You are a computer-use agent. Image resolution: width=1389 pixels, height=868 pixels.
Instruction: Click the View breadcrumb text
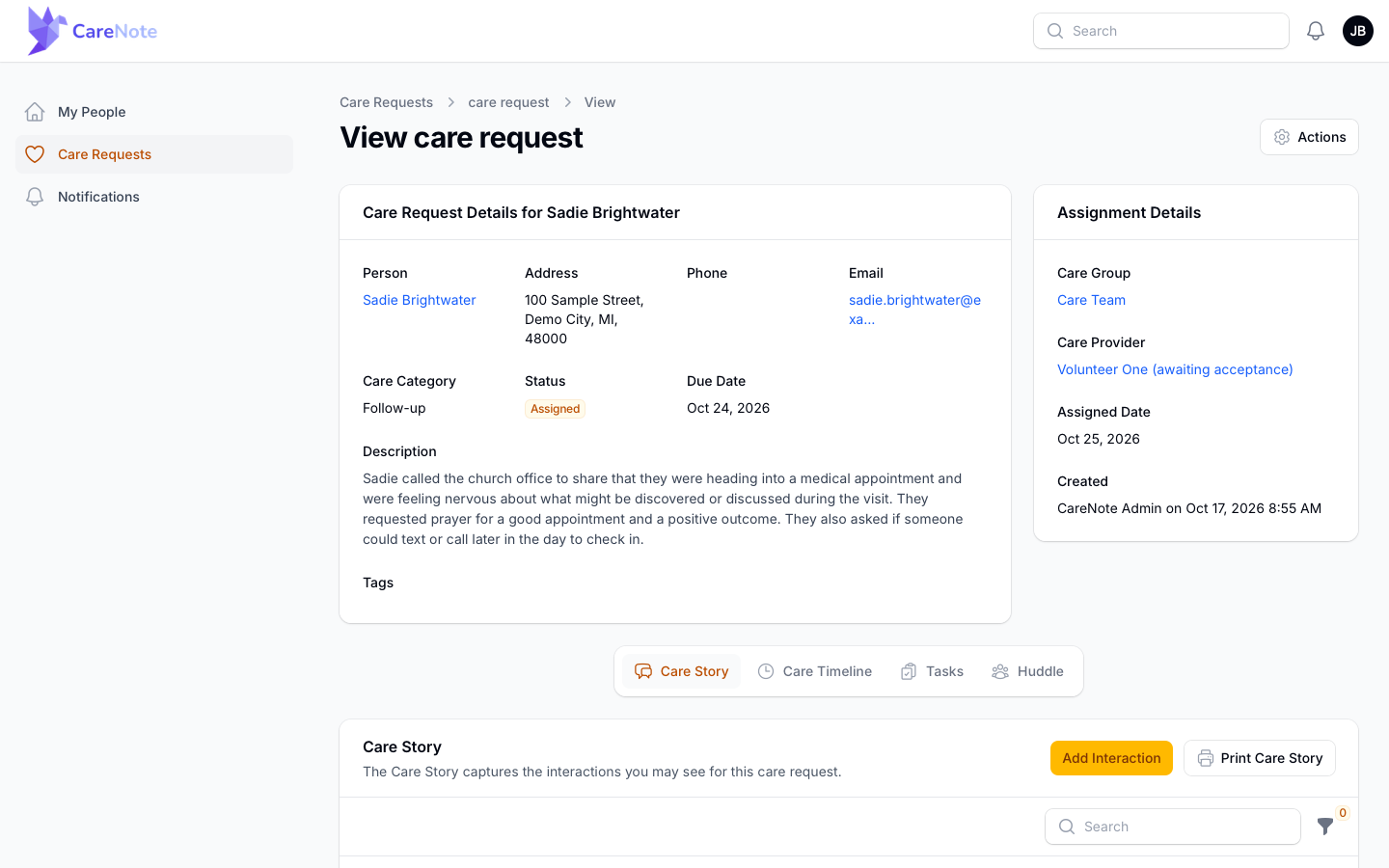coord(600,102)
